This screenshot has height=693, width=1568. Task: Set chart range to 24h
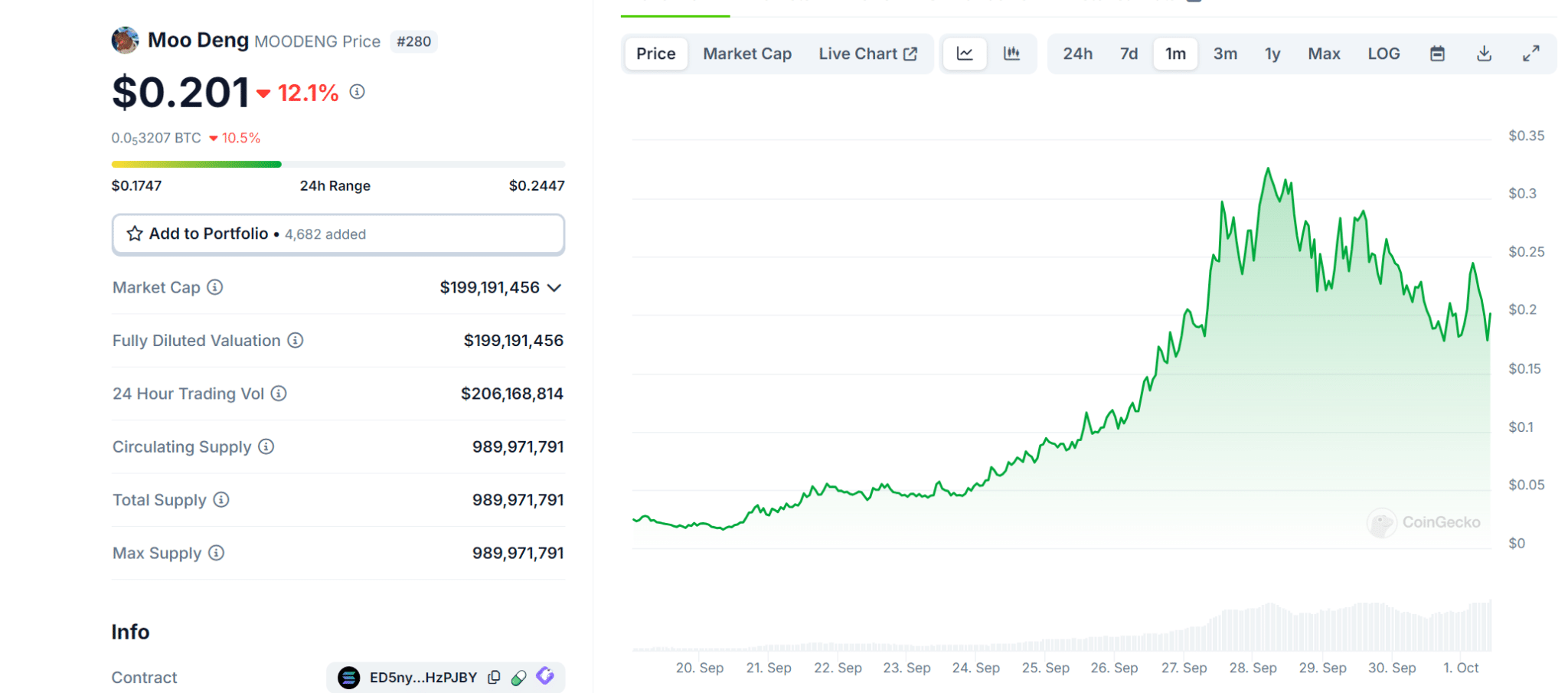pyautogui.click(x=1077, y=54)
